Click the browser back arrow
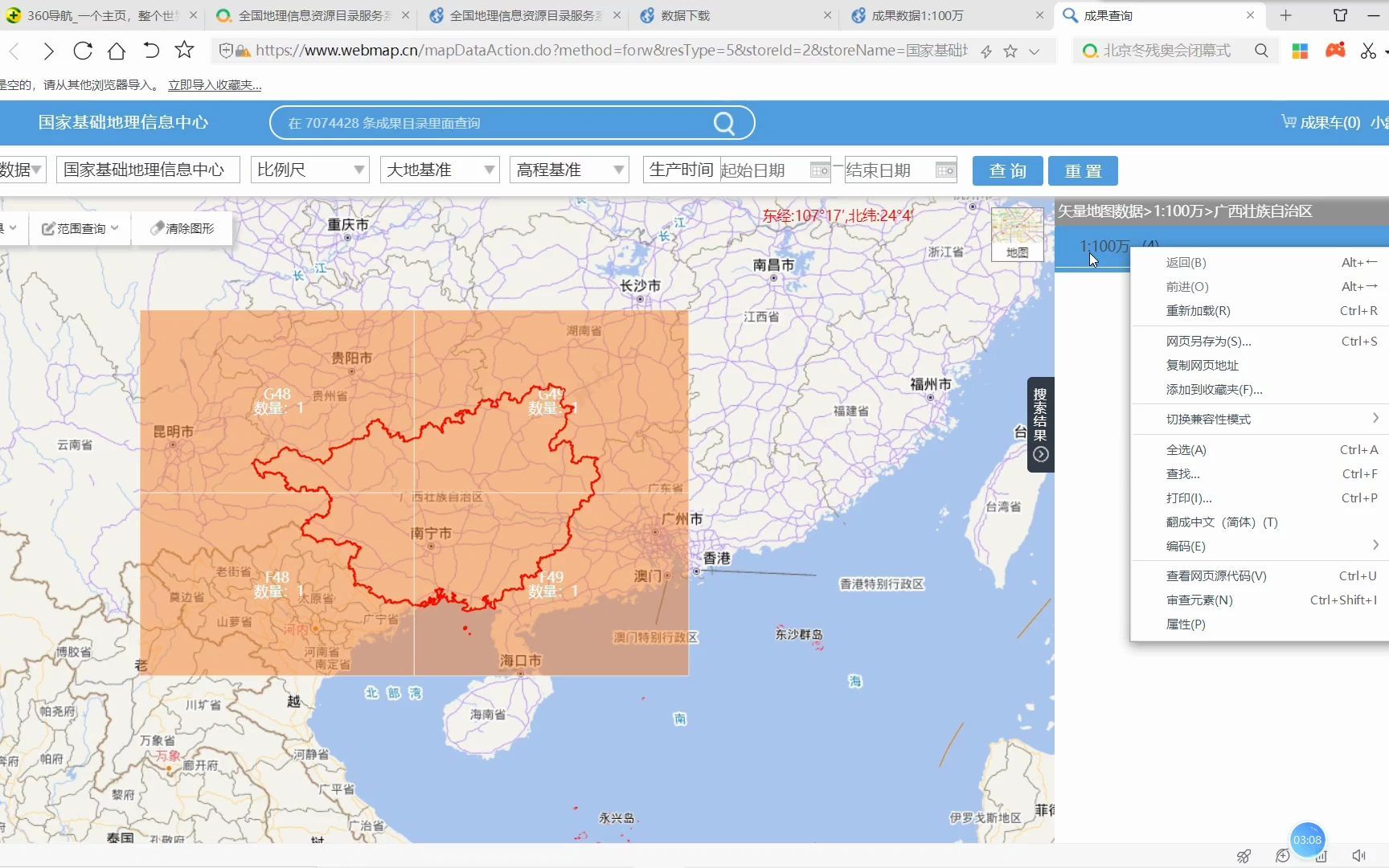The image size is (1389, 868). (x=14, y=51)
